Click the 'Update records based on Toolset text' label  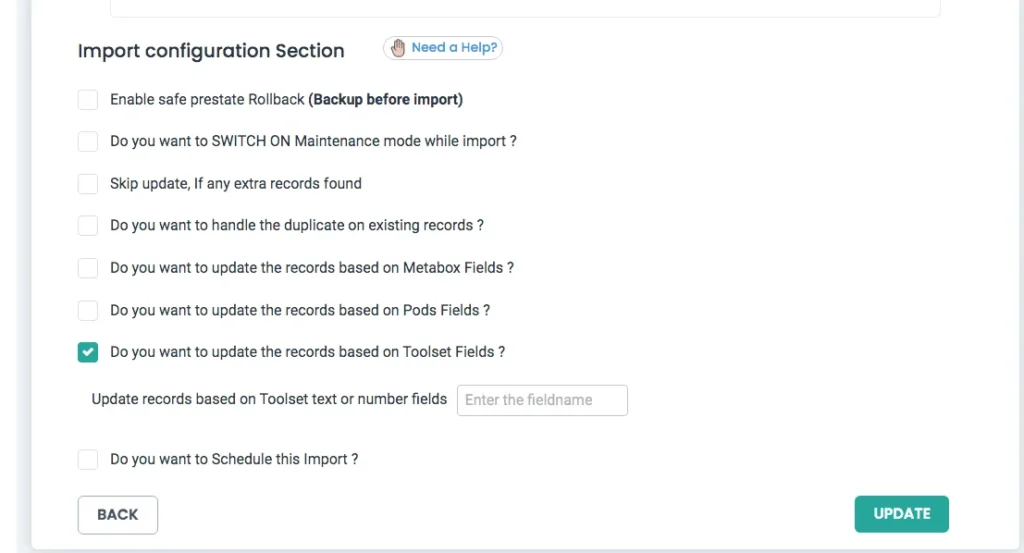(269, 399)
